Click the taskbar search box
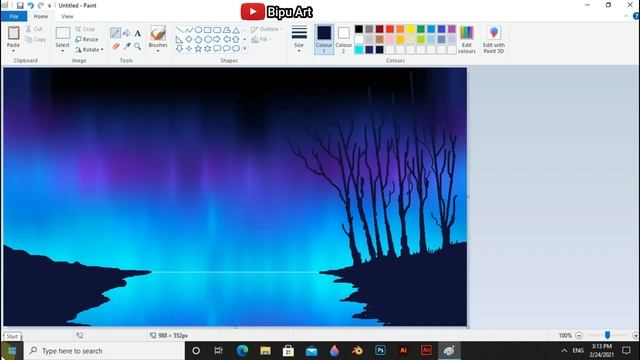This screenshot has width=640, height=360. coord(104,351)
